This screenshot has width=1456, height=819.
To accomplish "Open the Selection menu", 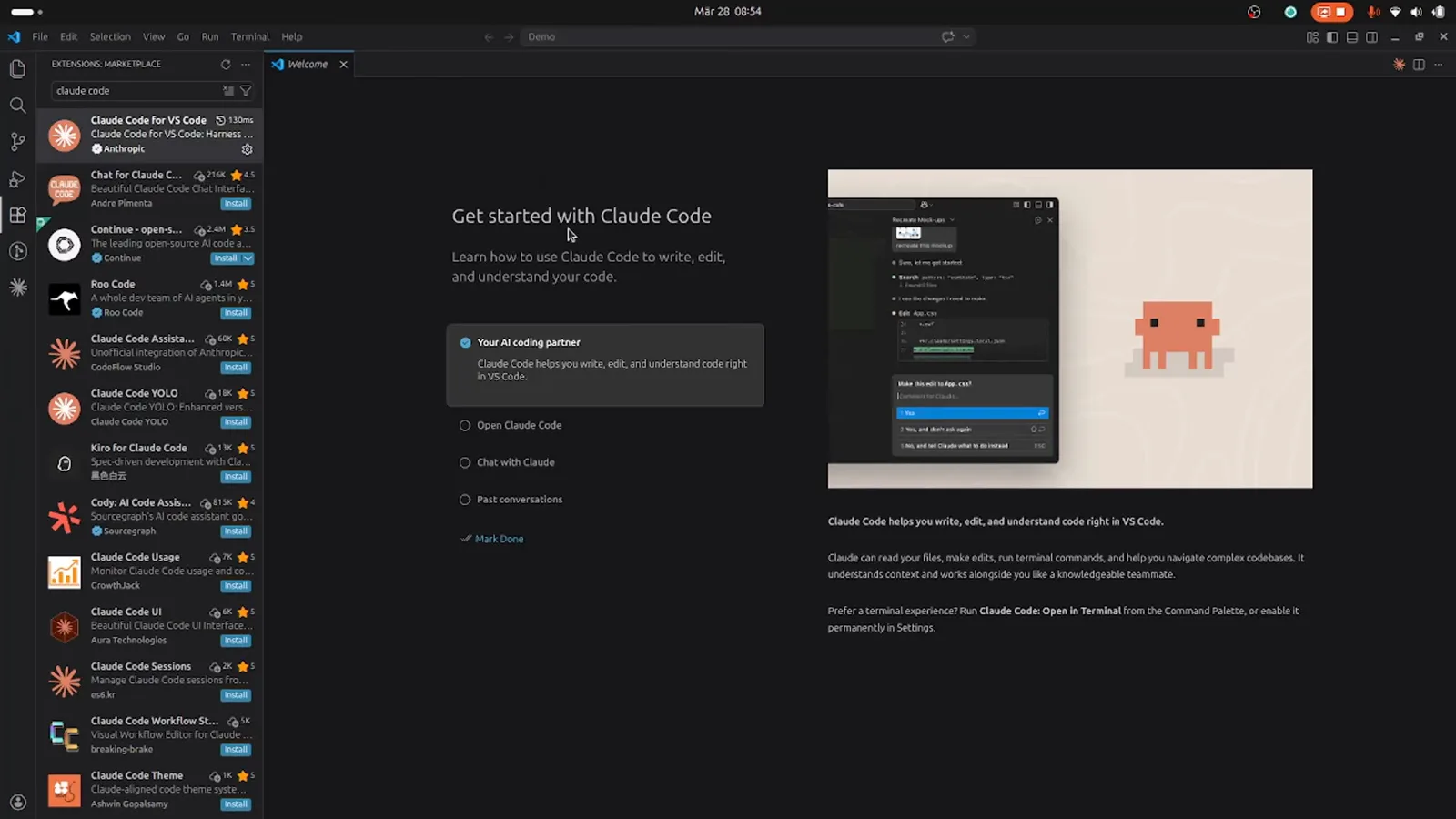I will point(110,37).
